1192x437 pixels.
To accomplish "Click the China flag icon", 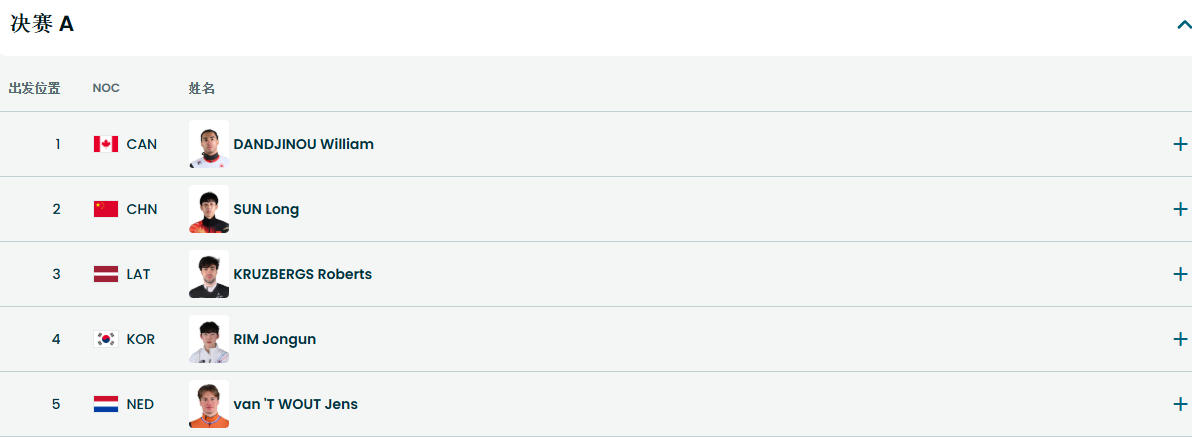I will (106, 209).
